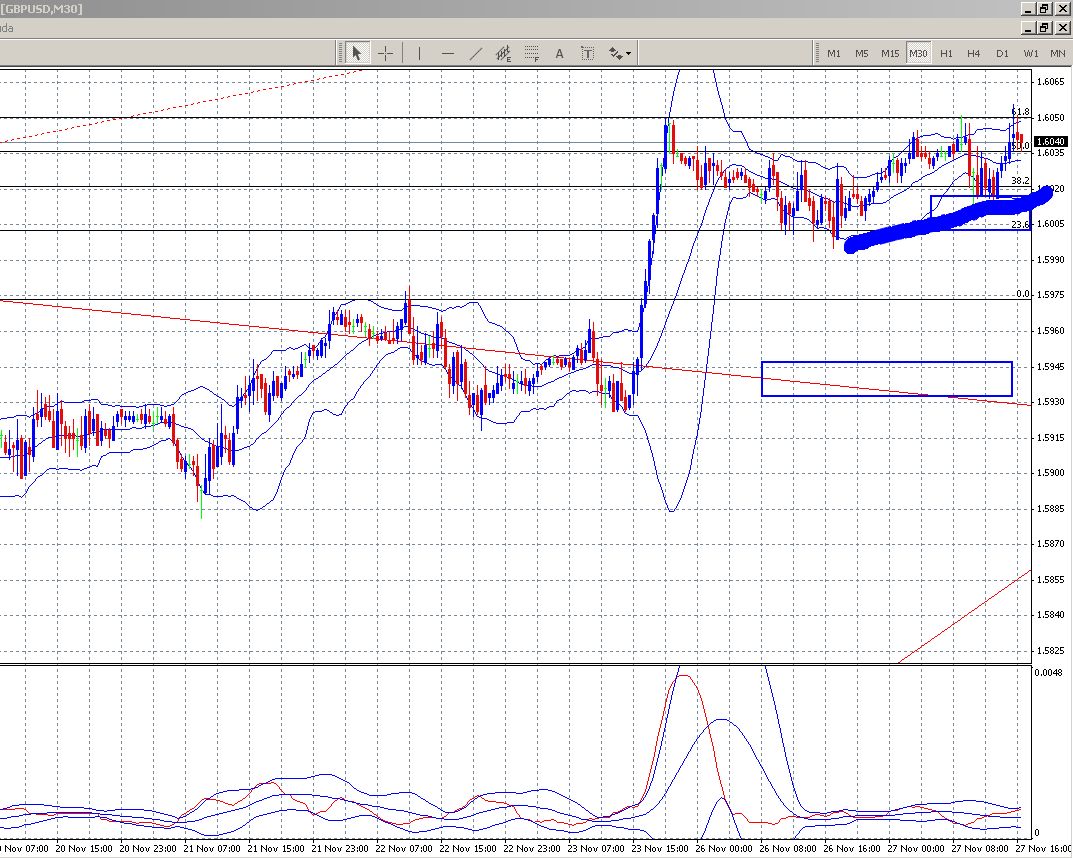Switch chart to M1 timeframe
1073x858 pixels.
click(833, 53)
